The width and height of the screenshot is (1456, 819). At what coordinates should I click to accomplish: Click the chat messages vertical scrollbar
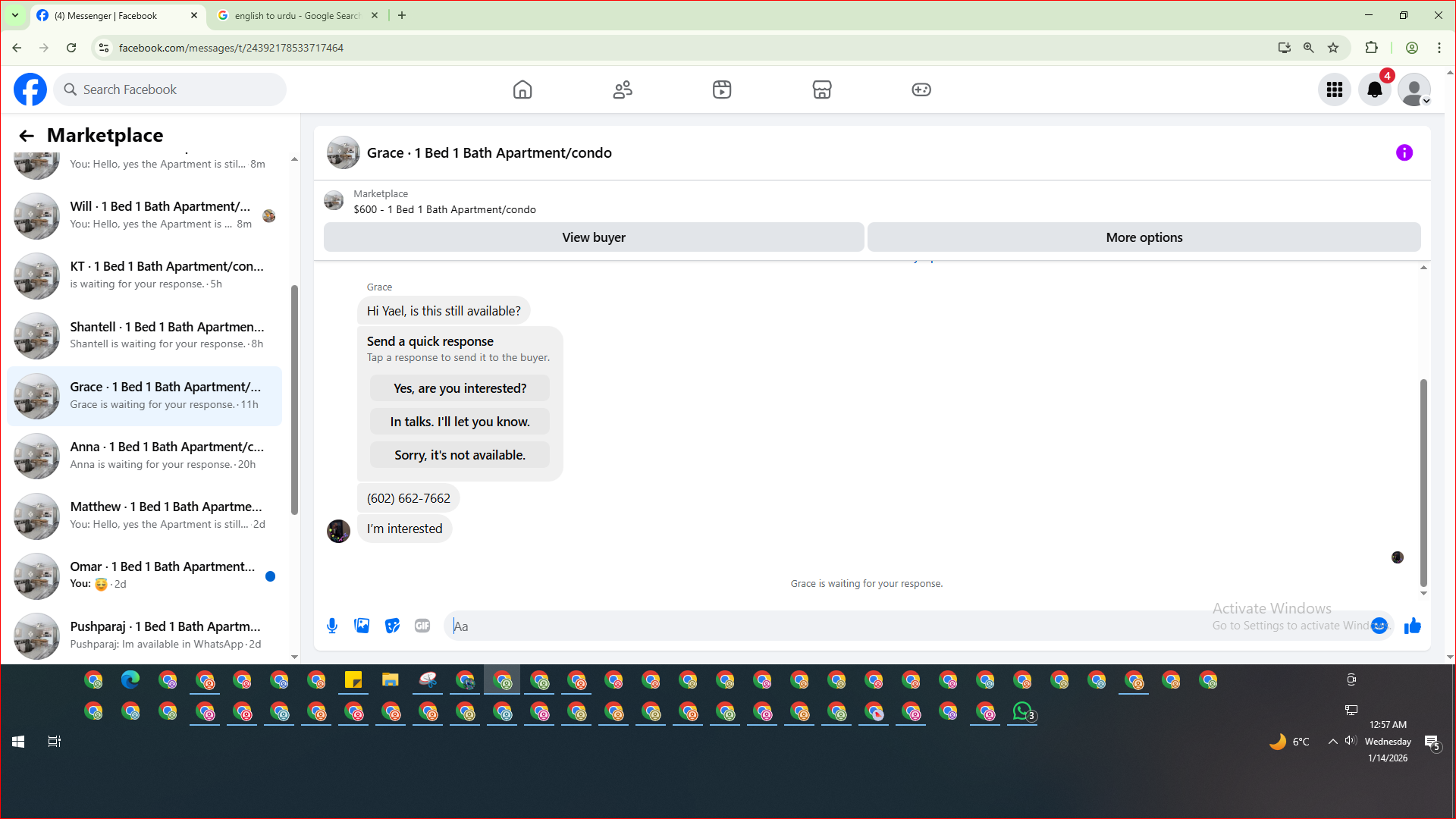(1423, 482)
